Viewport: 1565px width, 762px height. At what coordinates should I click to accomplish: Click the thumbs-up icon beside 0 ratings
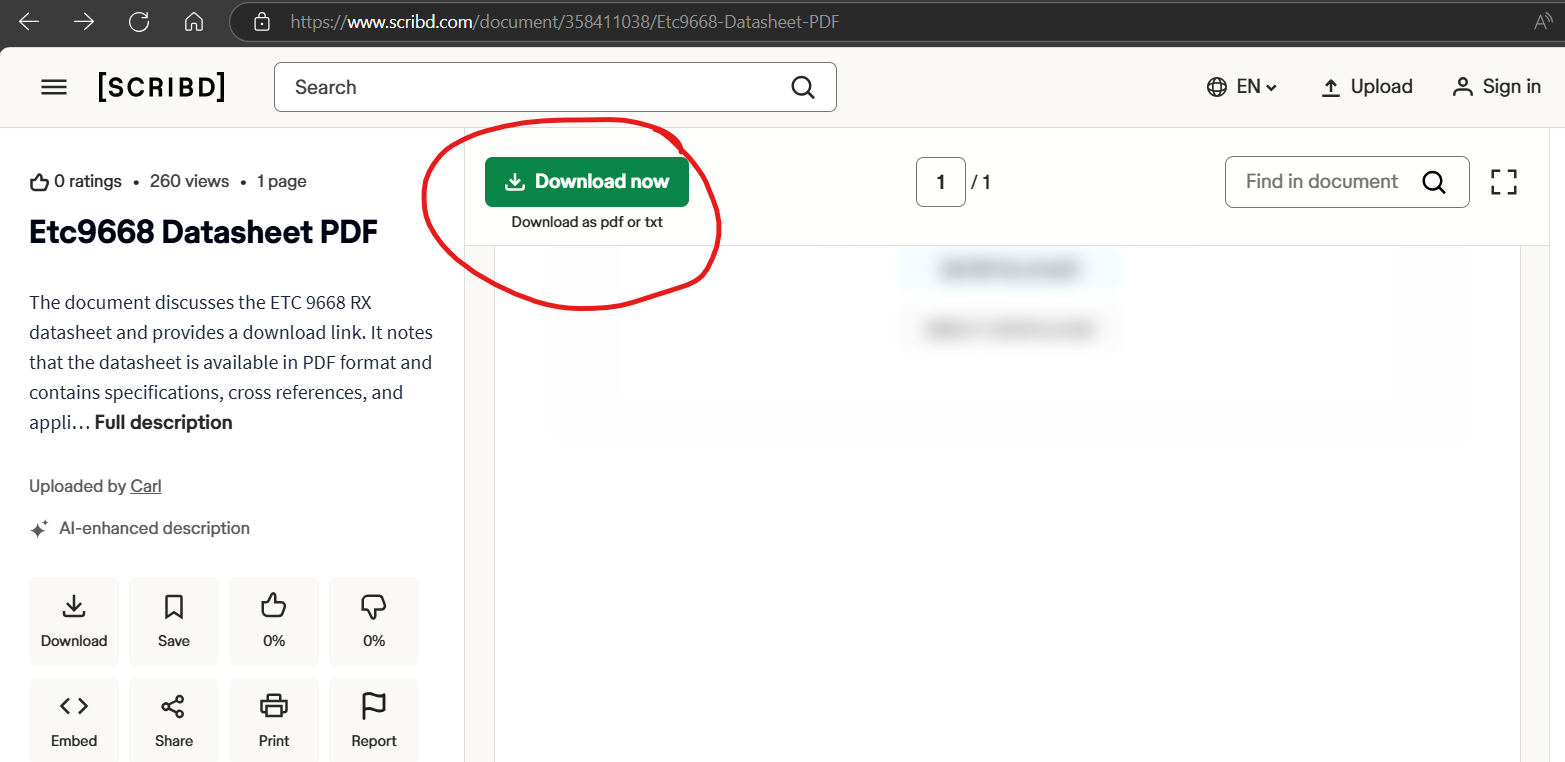click(x=39, y=182)
